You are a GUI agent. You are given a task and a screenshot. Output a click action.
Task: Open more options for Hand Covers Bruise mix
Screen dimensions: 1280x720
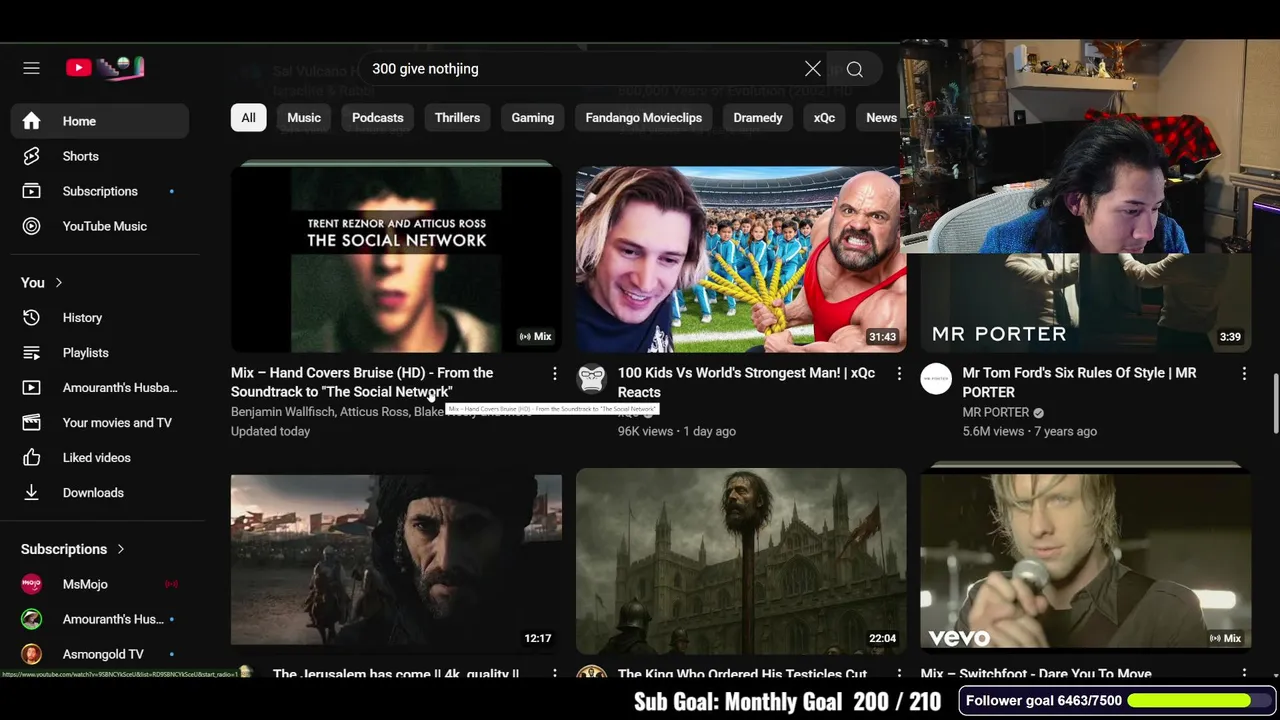tap(554, 374)
